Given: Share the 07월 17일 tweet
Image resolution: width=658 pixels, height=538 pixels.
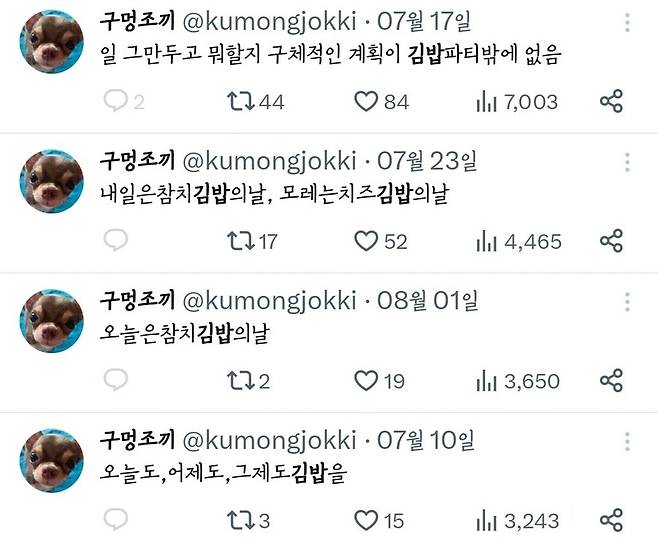Looking at the screenshot, I should click(611, 101).
